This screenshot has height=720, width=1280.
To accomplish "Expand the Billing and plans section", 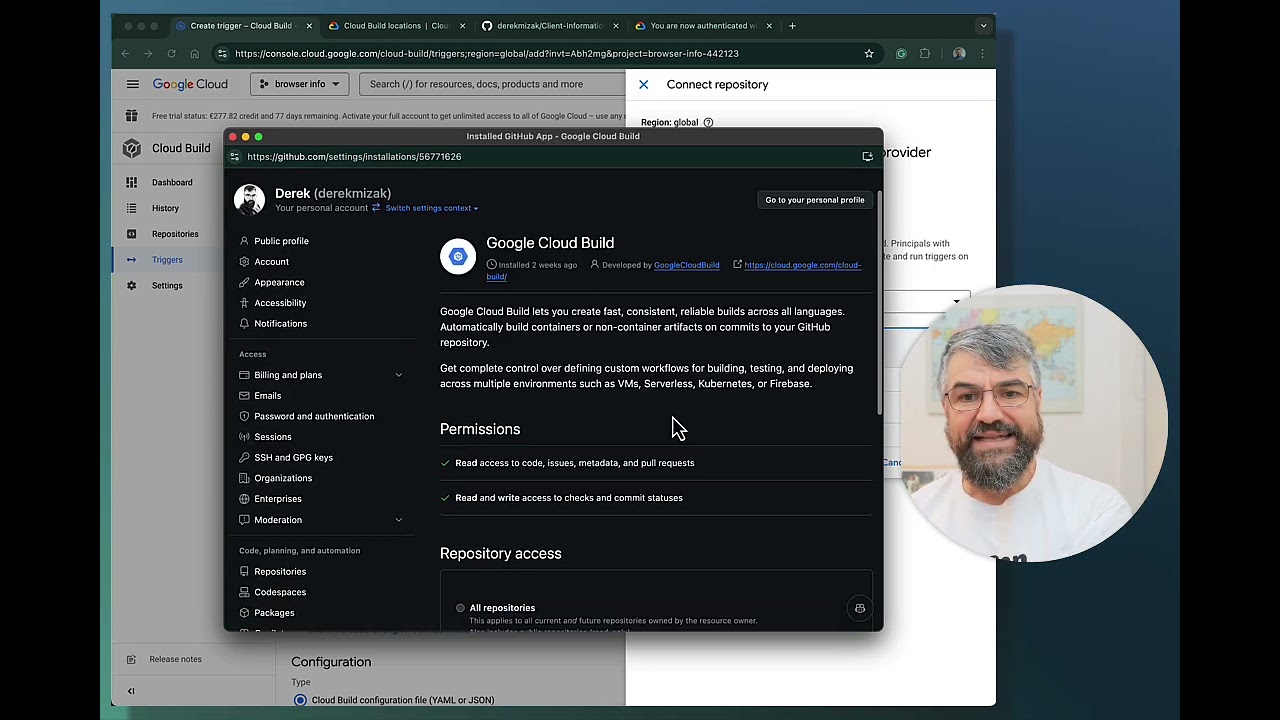I will point(398,375).
